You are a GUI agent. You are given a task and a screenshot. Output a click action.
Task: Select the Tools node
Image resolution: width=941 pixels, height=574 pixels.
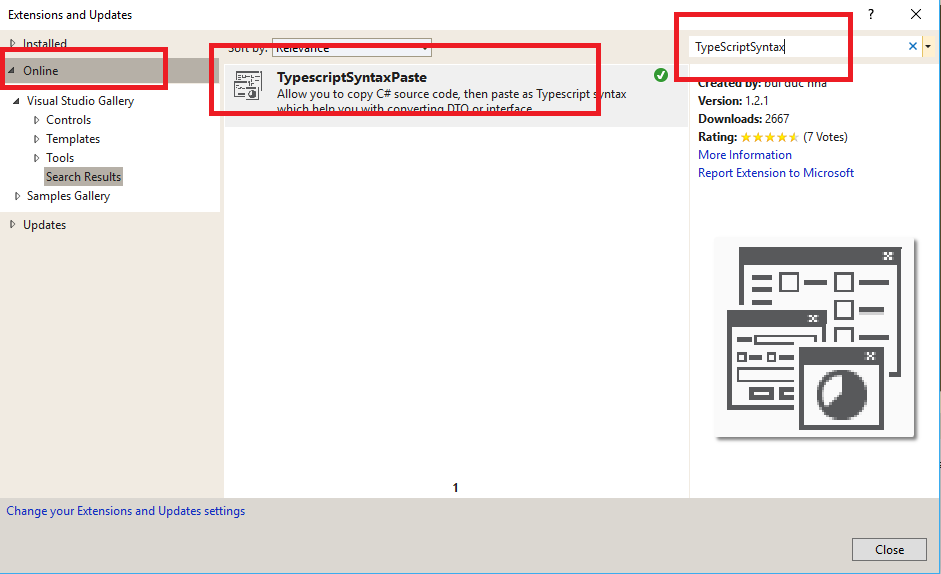pyautogui.click(x=60, y=158)
